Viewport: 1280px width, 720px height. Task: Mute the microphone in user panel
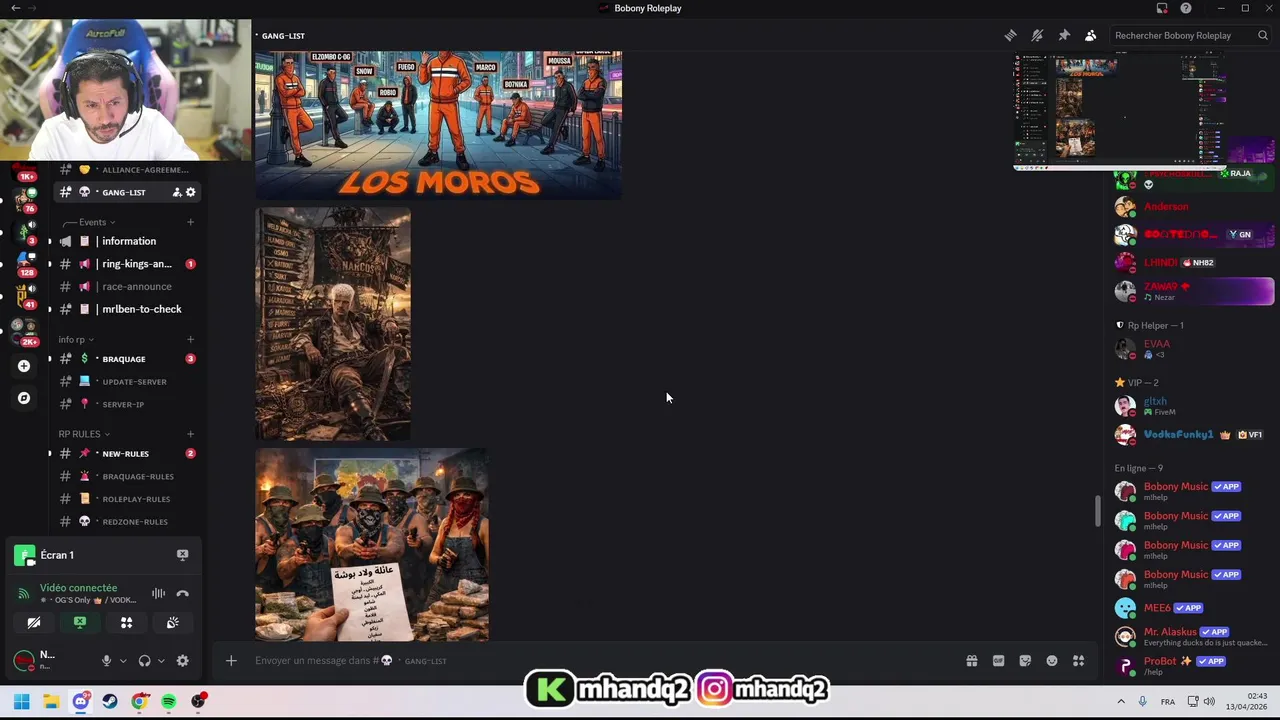pyautogui.click(x=106, y=661)
